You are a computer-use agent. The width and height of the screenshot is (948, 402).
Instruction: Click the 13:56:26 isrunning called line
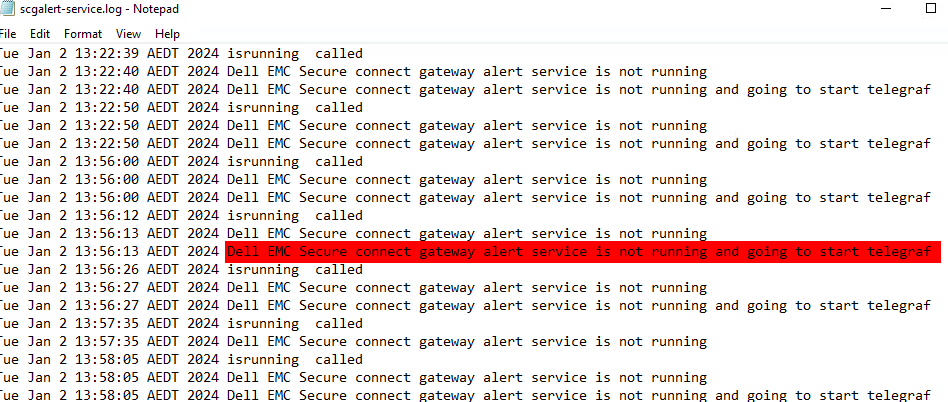tap(181, 270)
